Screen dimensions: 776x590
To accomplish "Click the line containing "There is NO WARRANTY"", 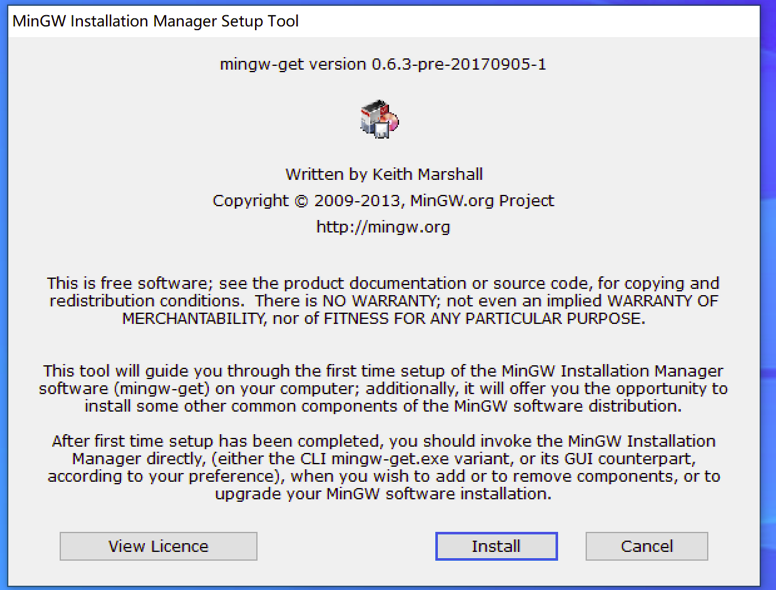I will (x=383, y=301).
